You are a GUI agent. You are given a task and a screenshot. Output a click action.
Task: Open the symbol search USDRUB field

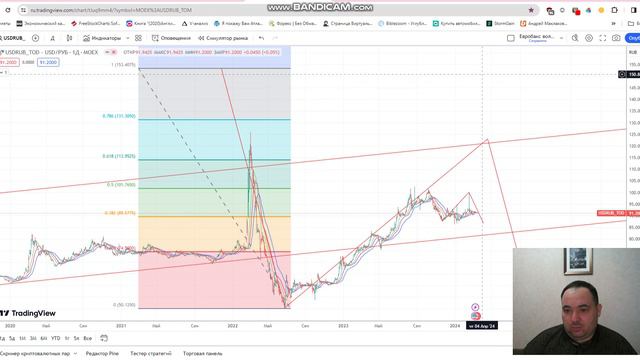point(13,38)
